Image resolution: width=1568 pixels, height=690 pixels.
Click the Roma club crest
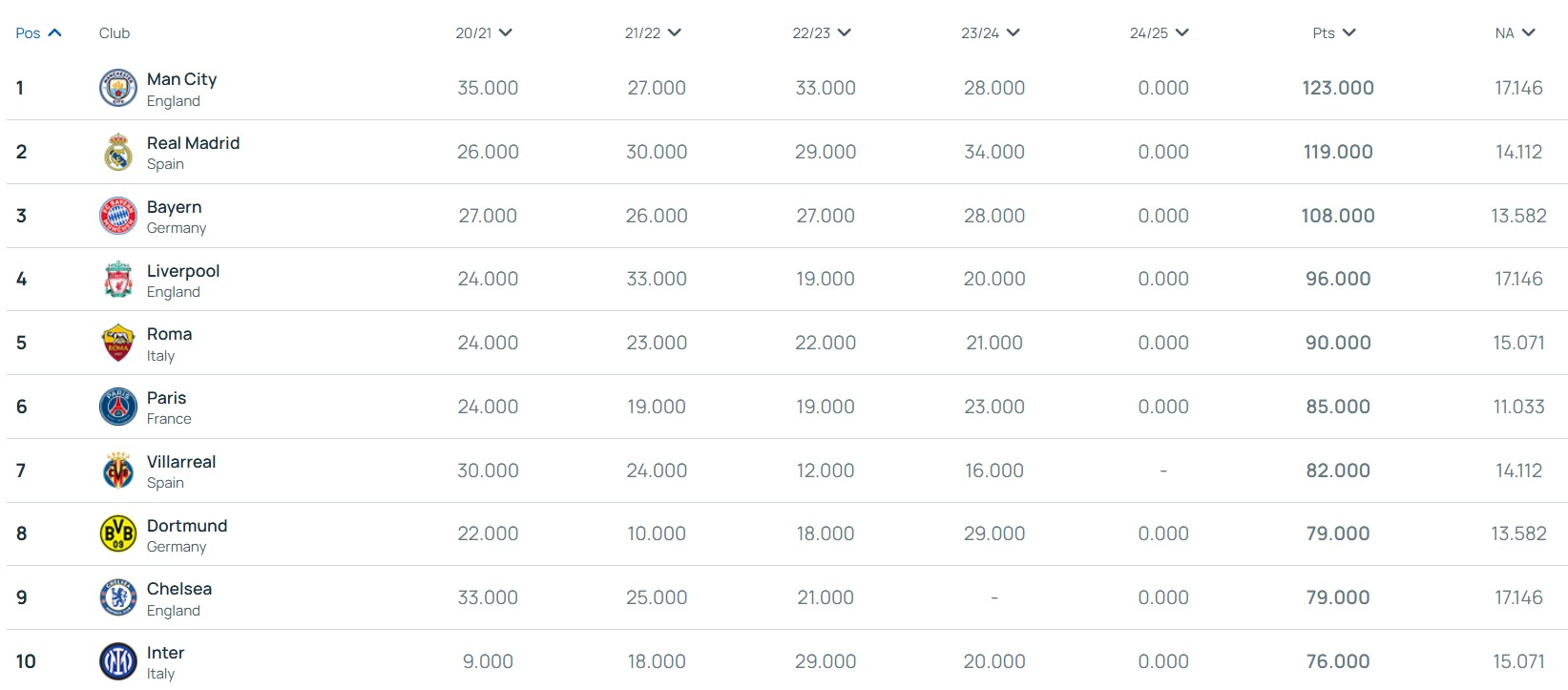coord(118,343)
